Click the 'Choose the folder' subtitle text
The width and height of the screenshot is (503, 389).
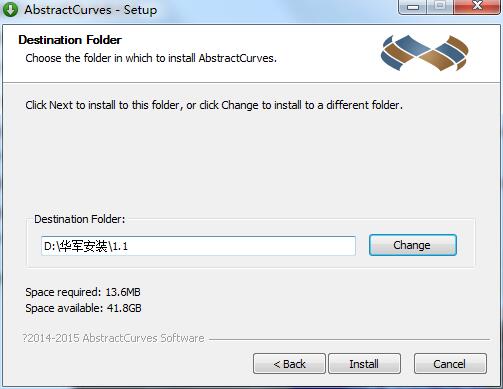click(x=151, y=58)
